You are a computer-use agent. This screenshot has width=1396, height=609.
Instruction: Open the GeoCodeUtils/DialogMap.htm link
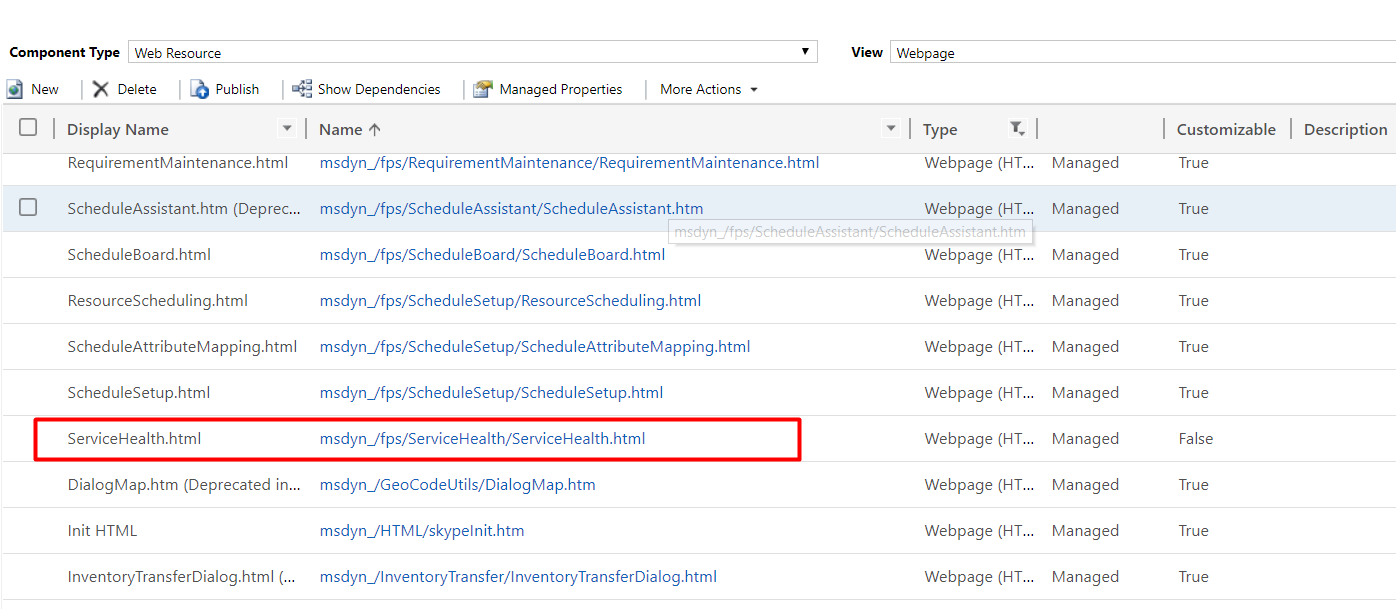(457, 484)
